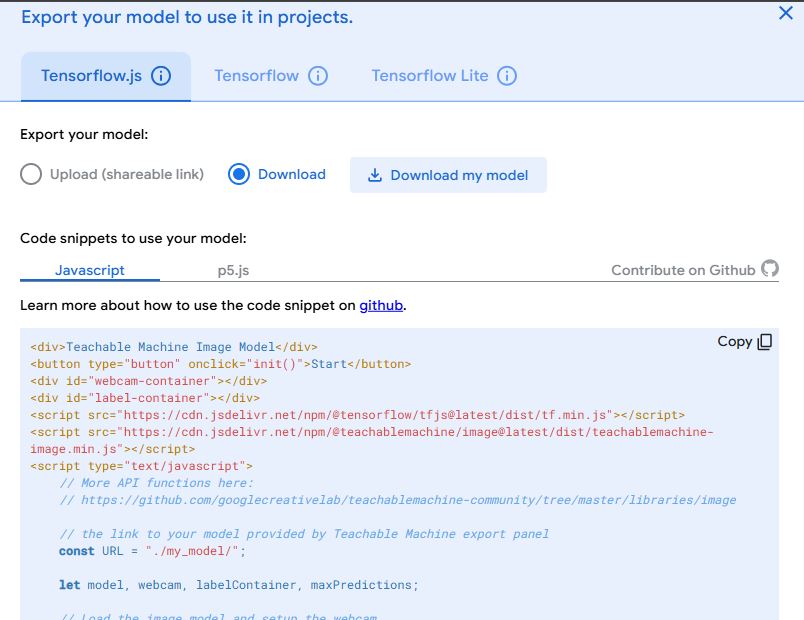Click the Teachable Machine Image Model code line
804x620 pixels.
click(174, 347)
